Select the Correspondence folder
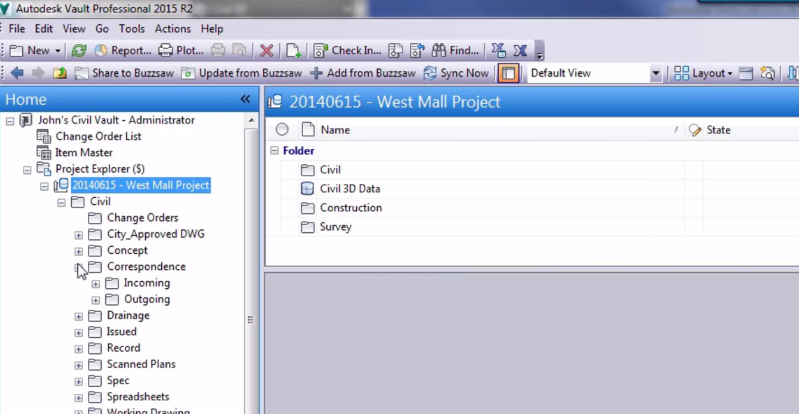799x414 pixels. pos(146,267)
